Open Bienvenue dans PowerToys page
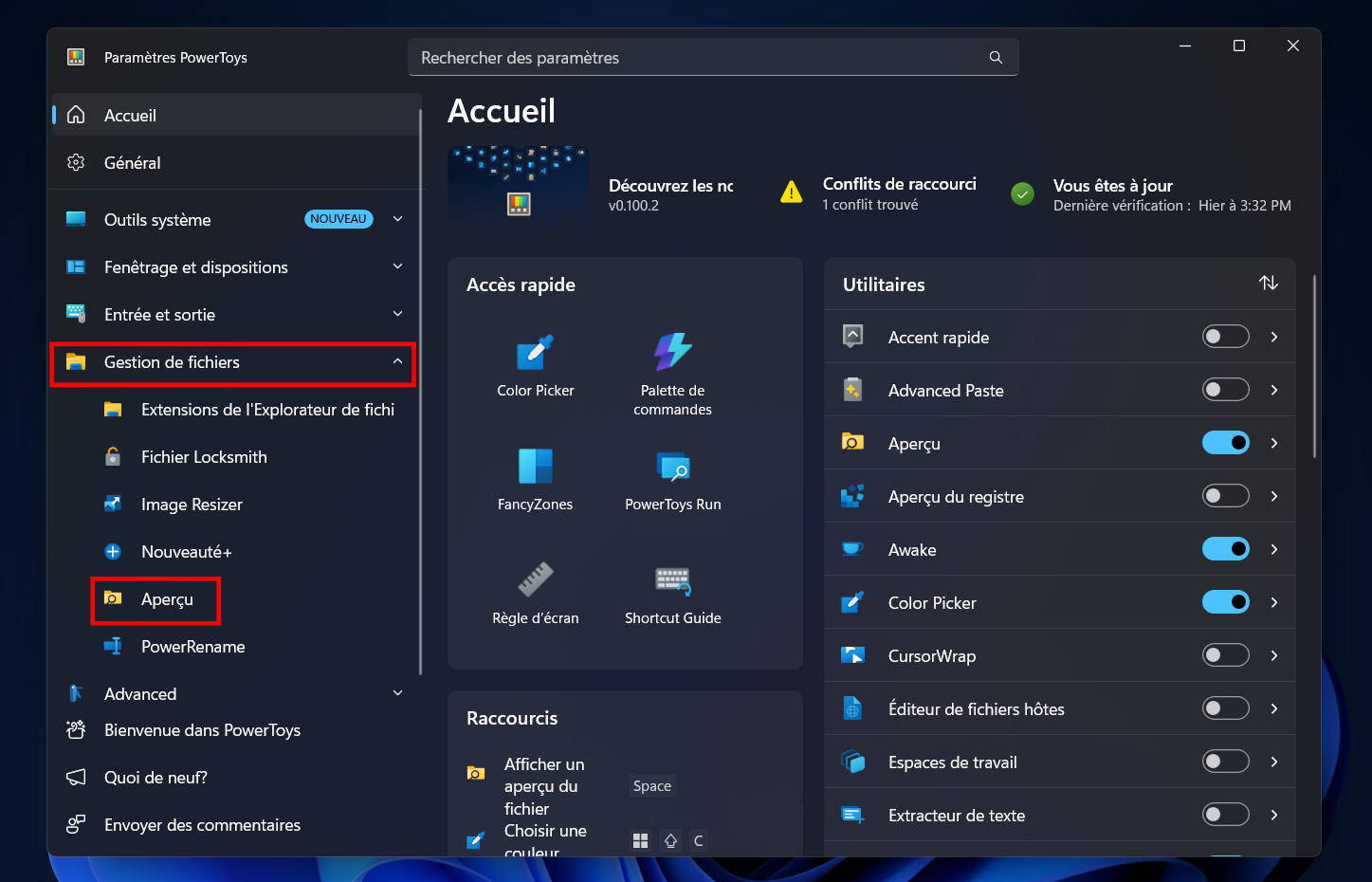1372x882 pixels. [236, 729]
